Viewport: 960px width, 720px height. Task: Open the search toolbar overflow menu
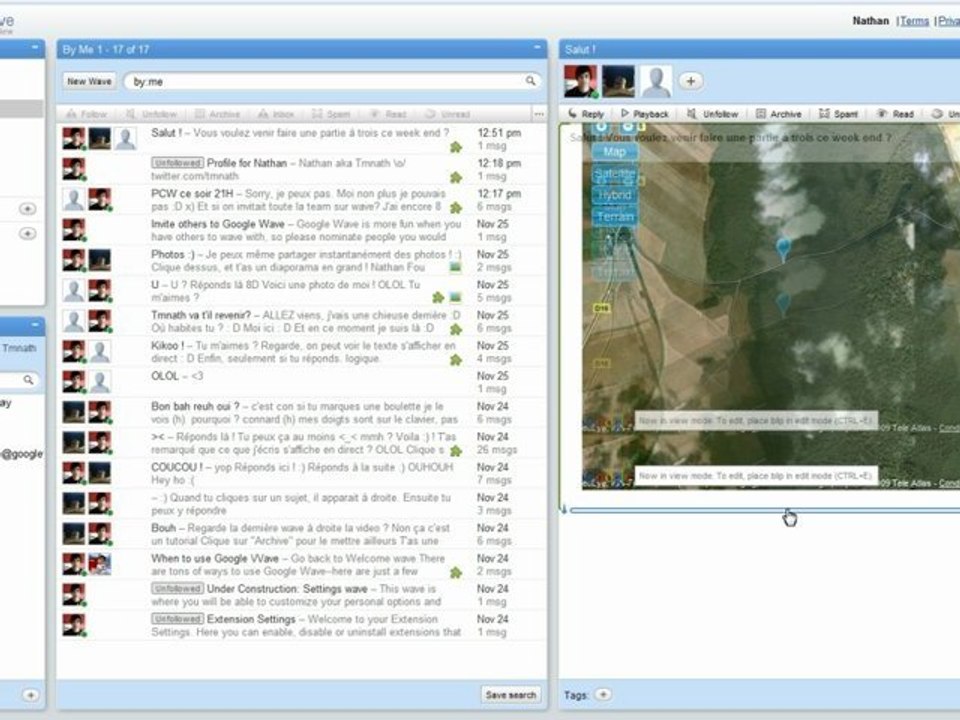pos(539,114)
